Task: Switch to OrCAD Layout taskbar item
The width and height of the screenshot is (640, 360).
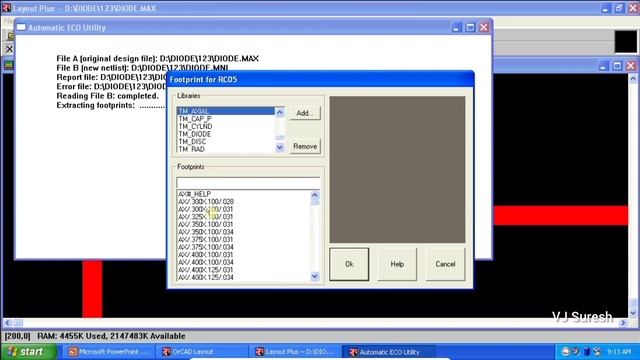Action: point(202,351)
